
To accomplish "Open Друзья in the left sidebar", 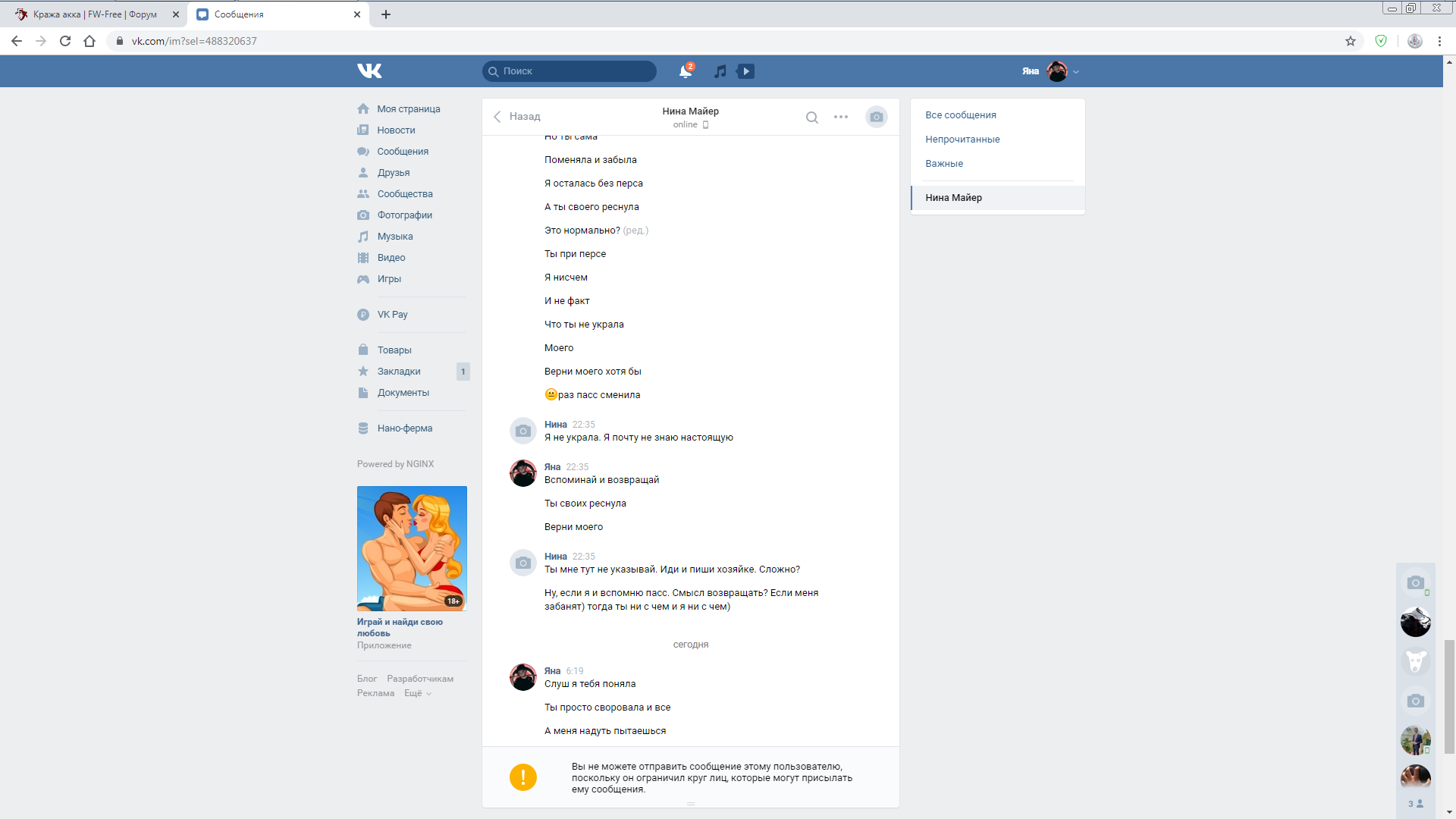I will pos(393,173).
